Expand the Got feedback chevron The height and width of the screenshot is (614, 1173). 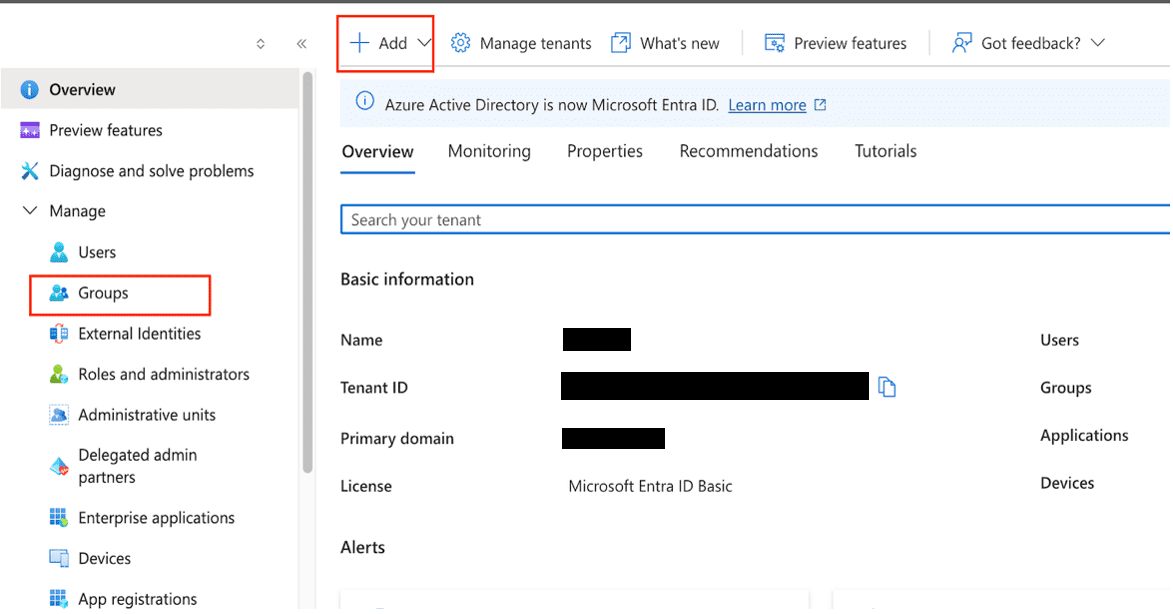[1097, 43]
